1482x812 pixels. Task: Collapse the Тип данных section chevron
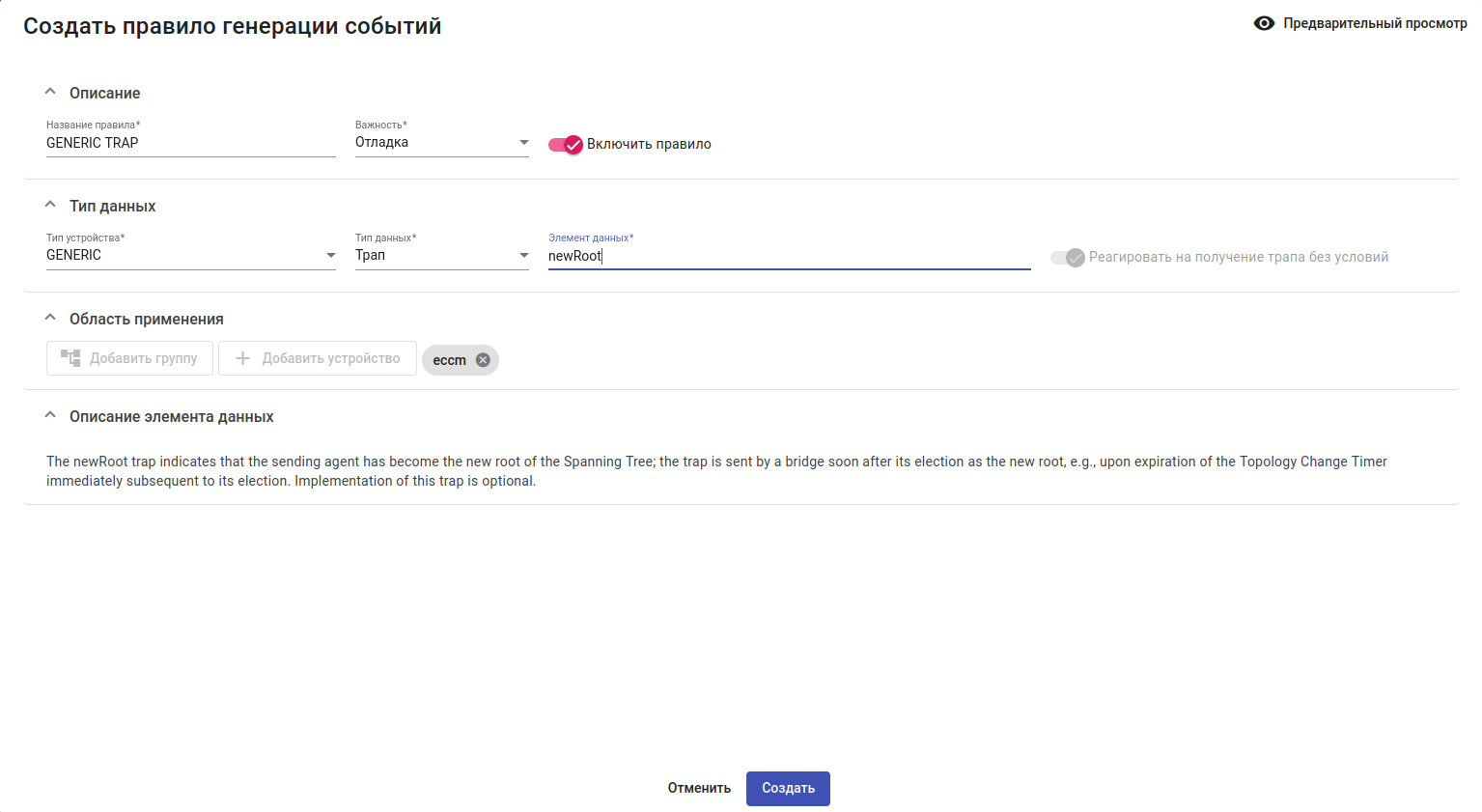click(50, 206)
